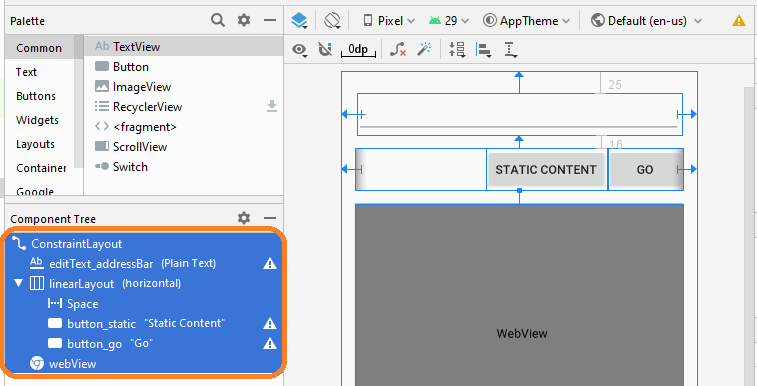The height and width of the screenshot is (386, 757).
Task: Select TextView in palette
Action: [x=183, y=46]
